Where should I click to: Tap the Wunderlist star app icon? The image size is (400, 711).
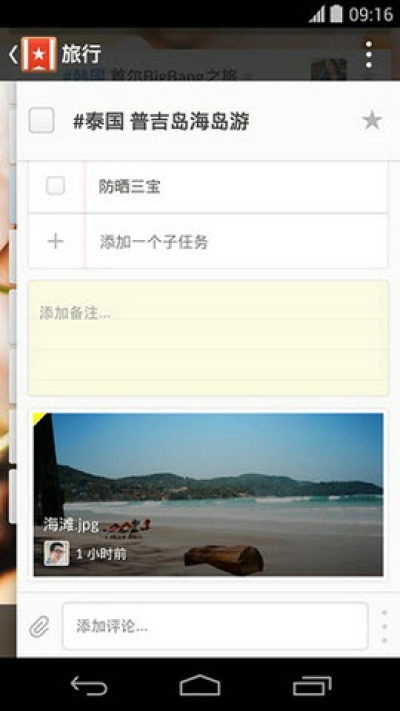point(39,54)
